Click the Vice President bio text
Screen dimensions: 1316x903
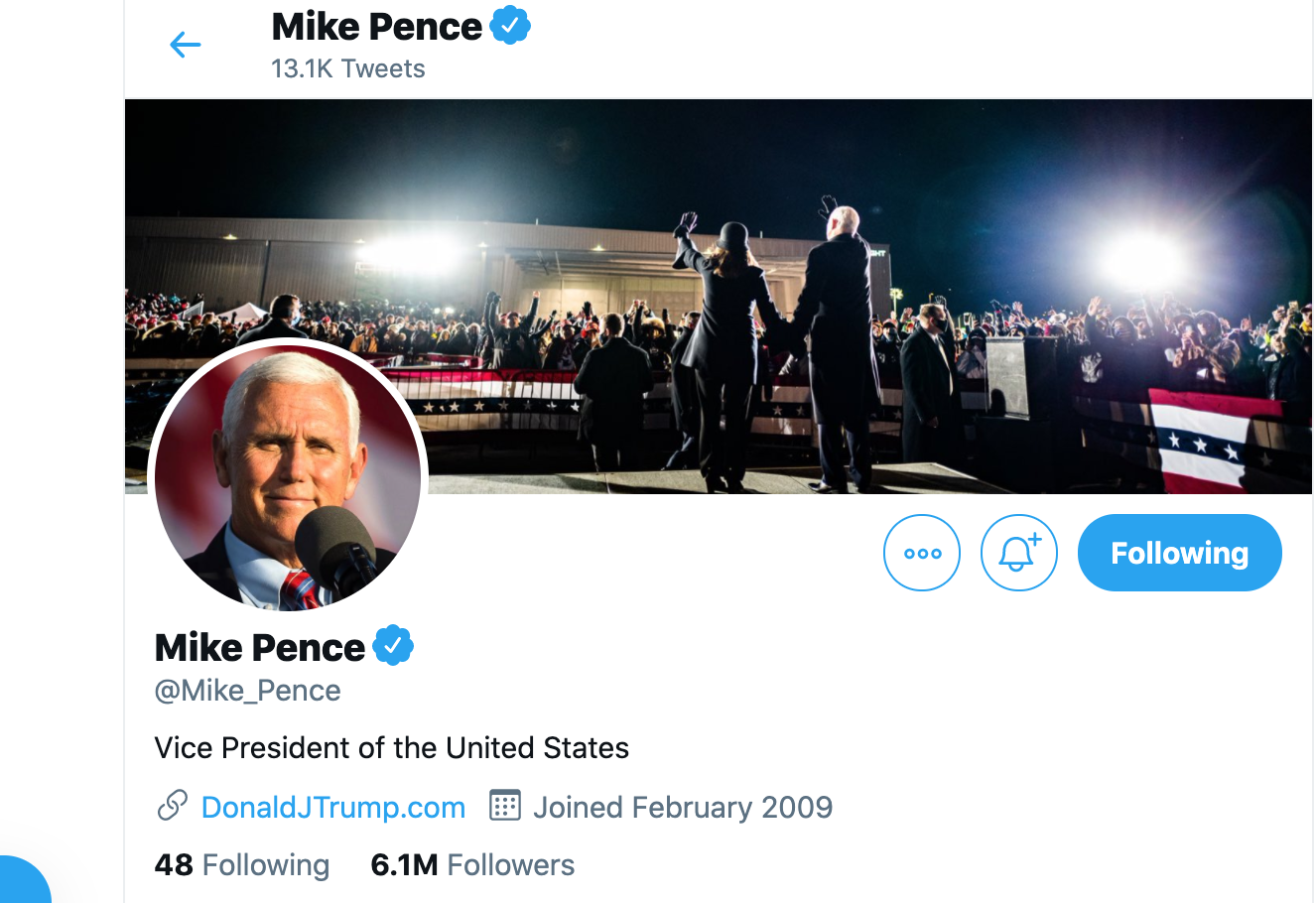pos(391,748)
